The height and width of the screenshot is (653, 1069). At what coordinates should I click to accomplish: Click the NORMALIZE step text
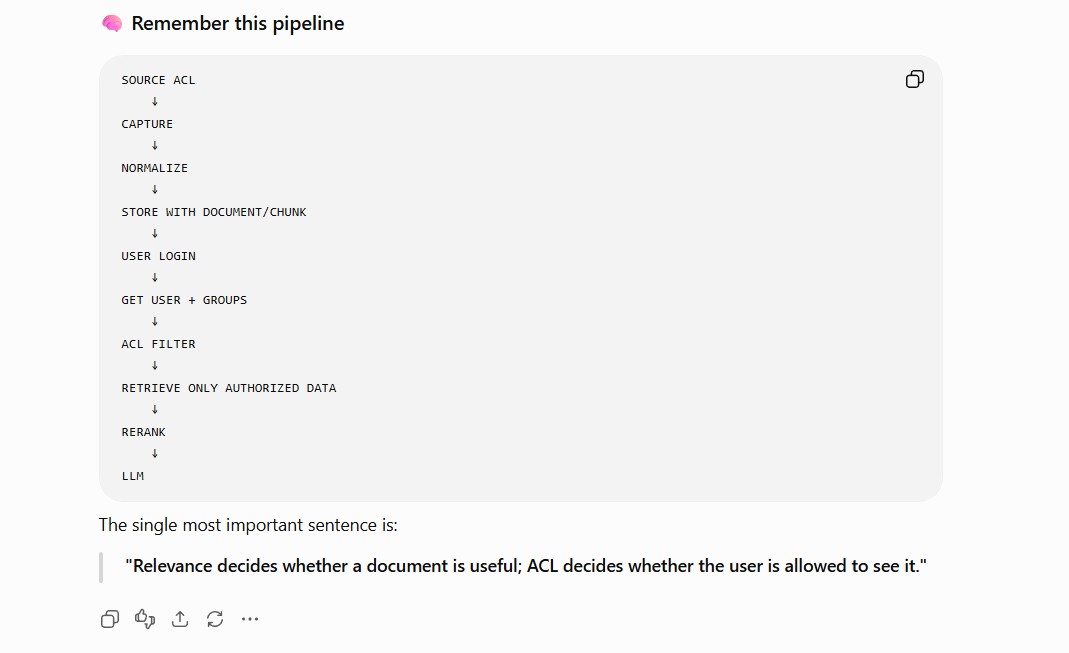[154, 168]
